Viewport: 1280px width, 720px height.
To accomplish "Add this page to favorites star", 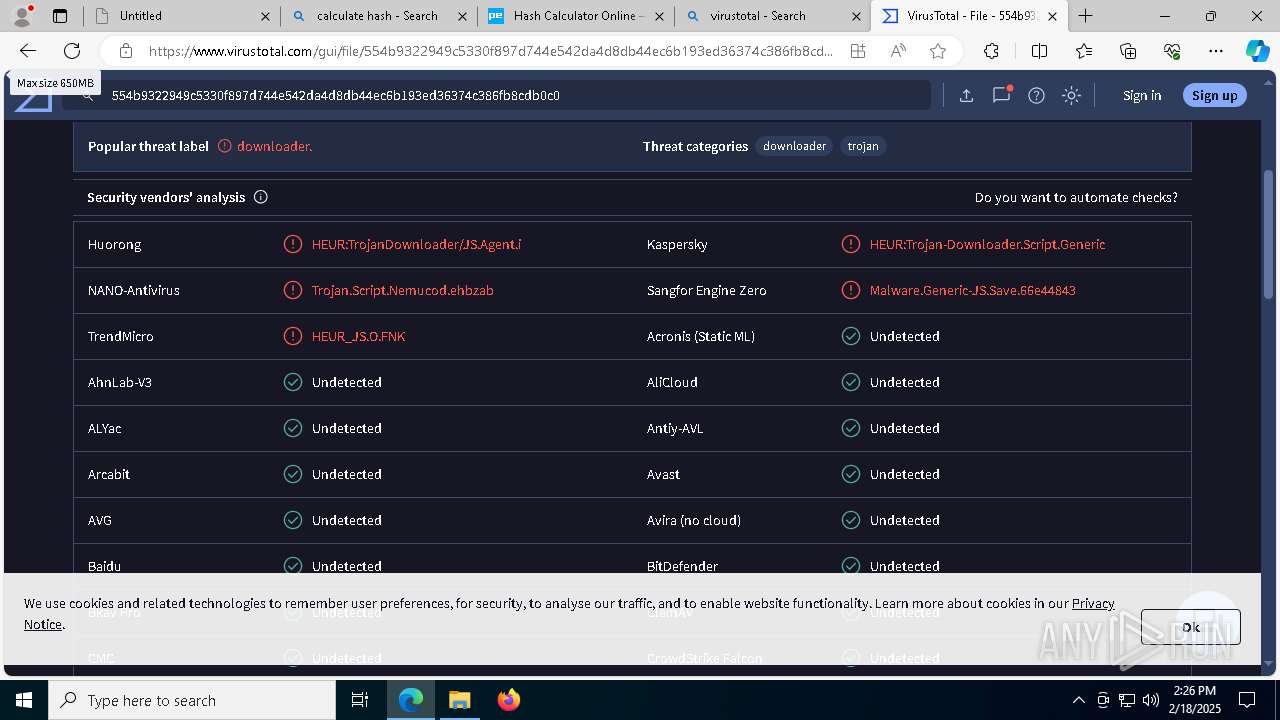I will 937,51.
